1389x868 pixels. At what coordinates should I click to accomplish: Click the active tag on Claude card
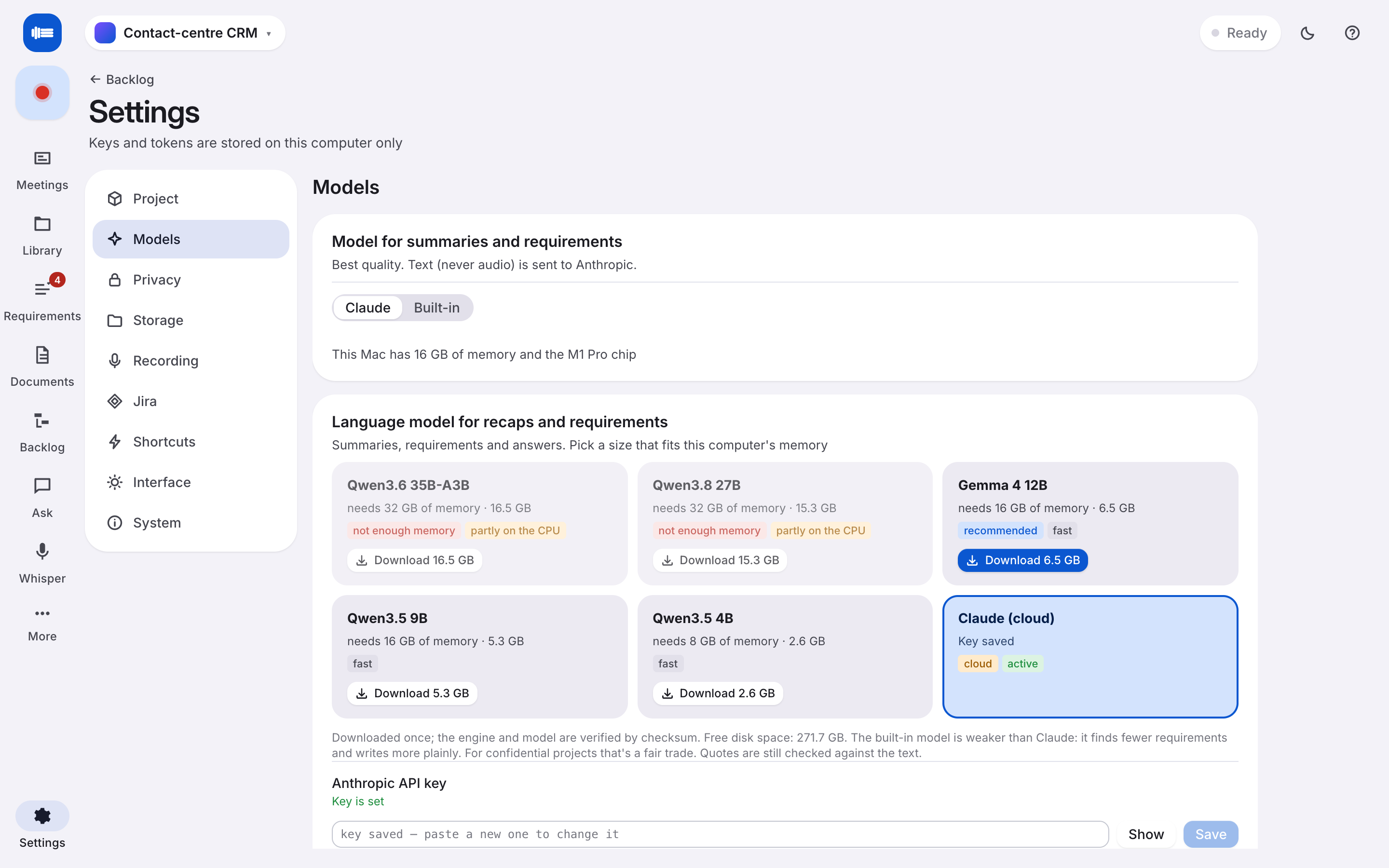[x=1022, y=664]
